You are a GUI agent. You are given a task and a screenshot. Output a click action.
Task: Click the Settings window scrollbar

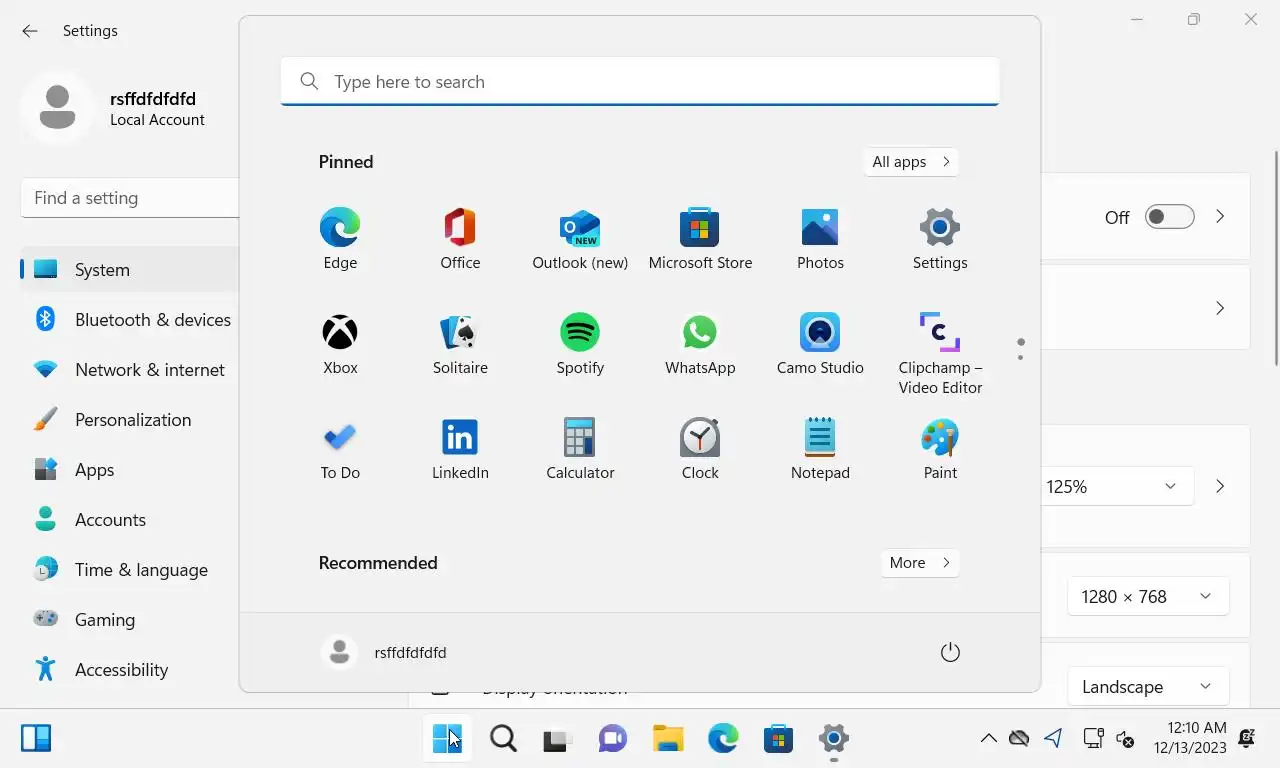[x=1275, y=258]
